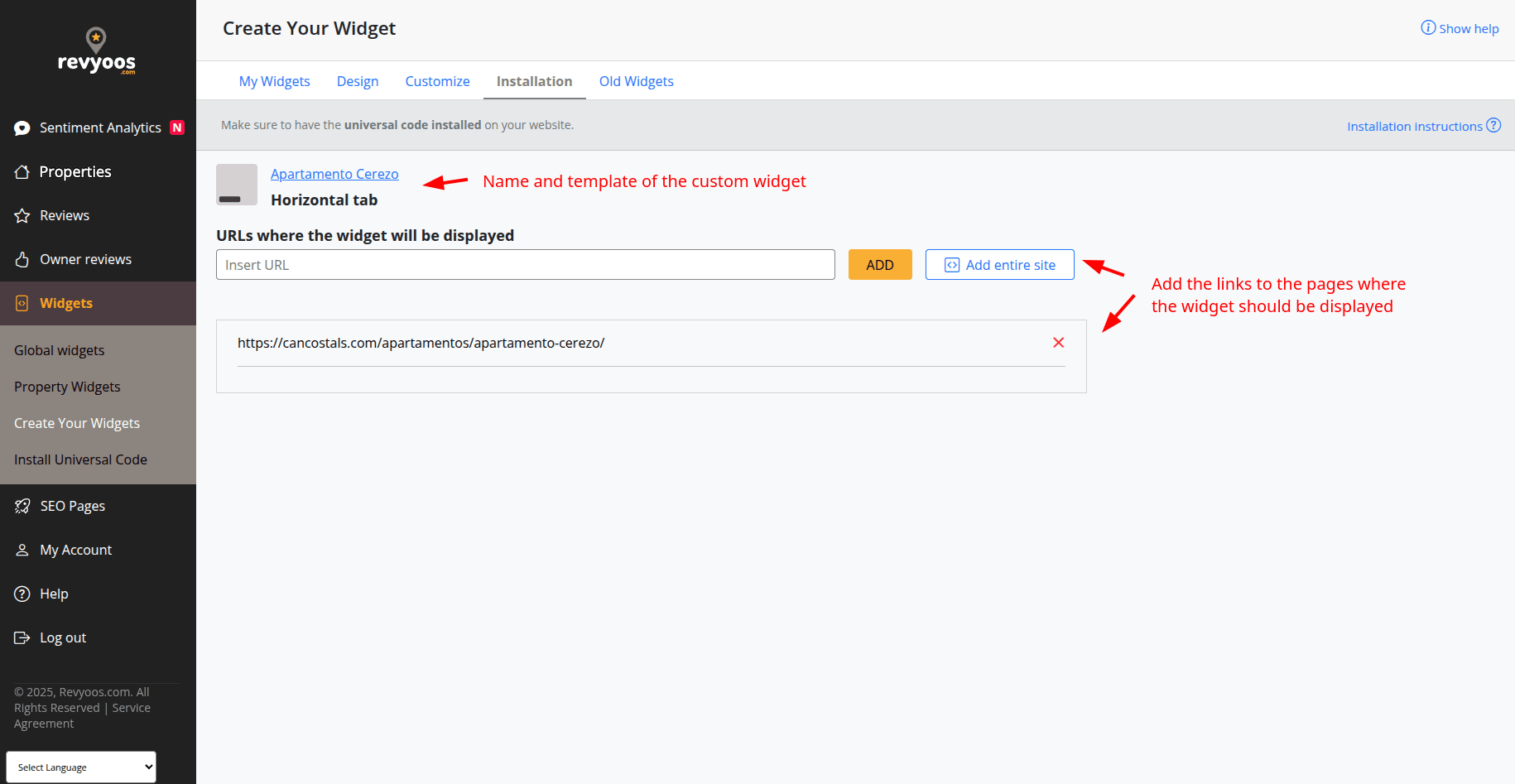The width and height of the screenshot is (1515, 784).
Task: Click the Sentiment Analytics speech bubble icon
Action: [x=22, y=128]
